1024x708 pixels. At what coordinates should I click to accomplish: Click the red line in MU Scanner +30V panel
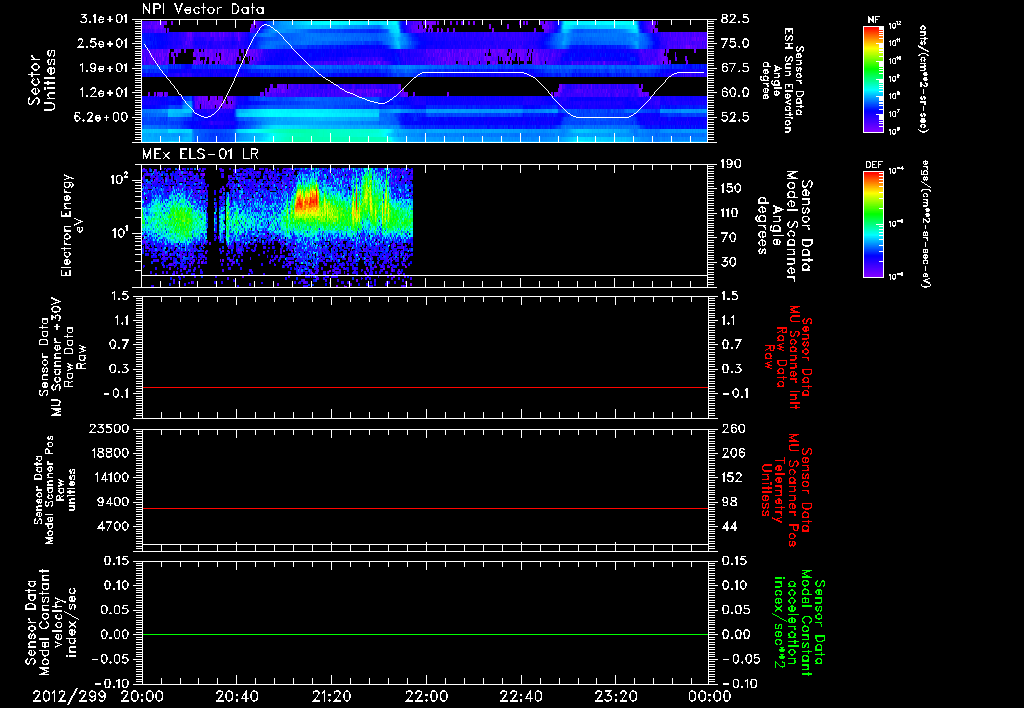click(x=425, y=387)
